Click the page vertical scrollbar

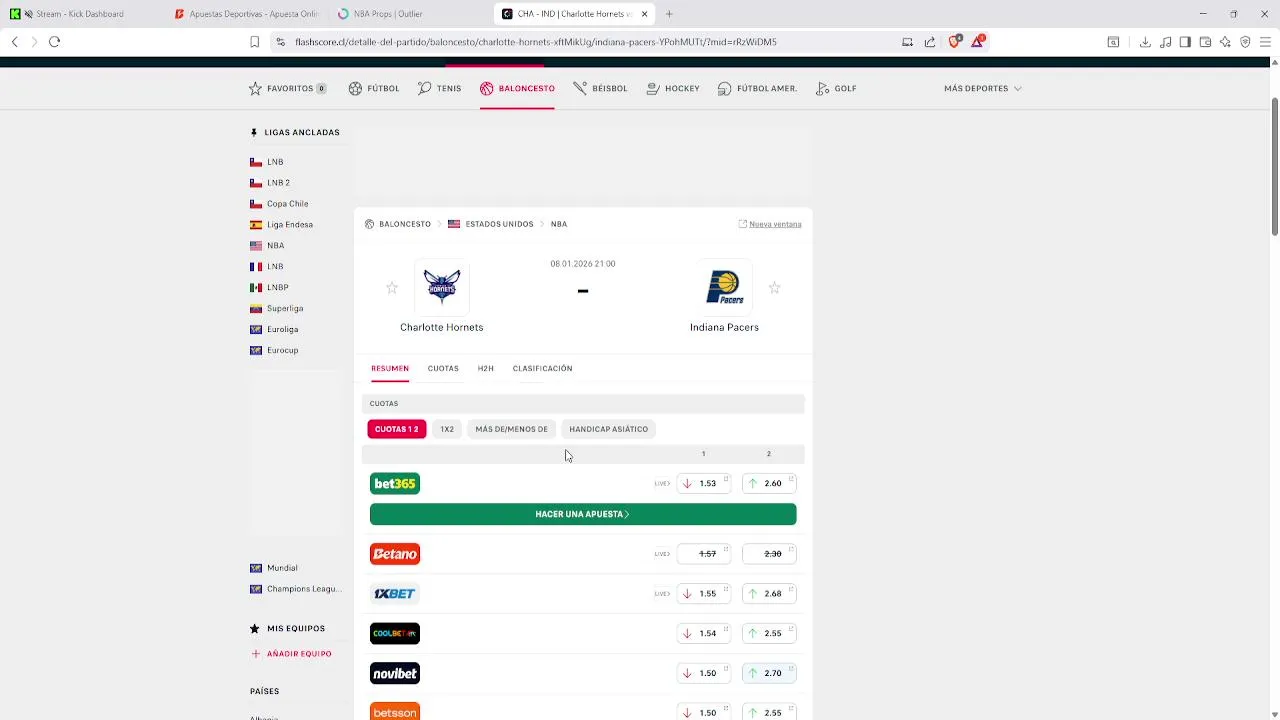(x=1275, y=168)
